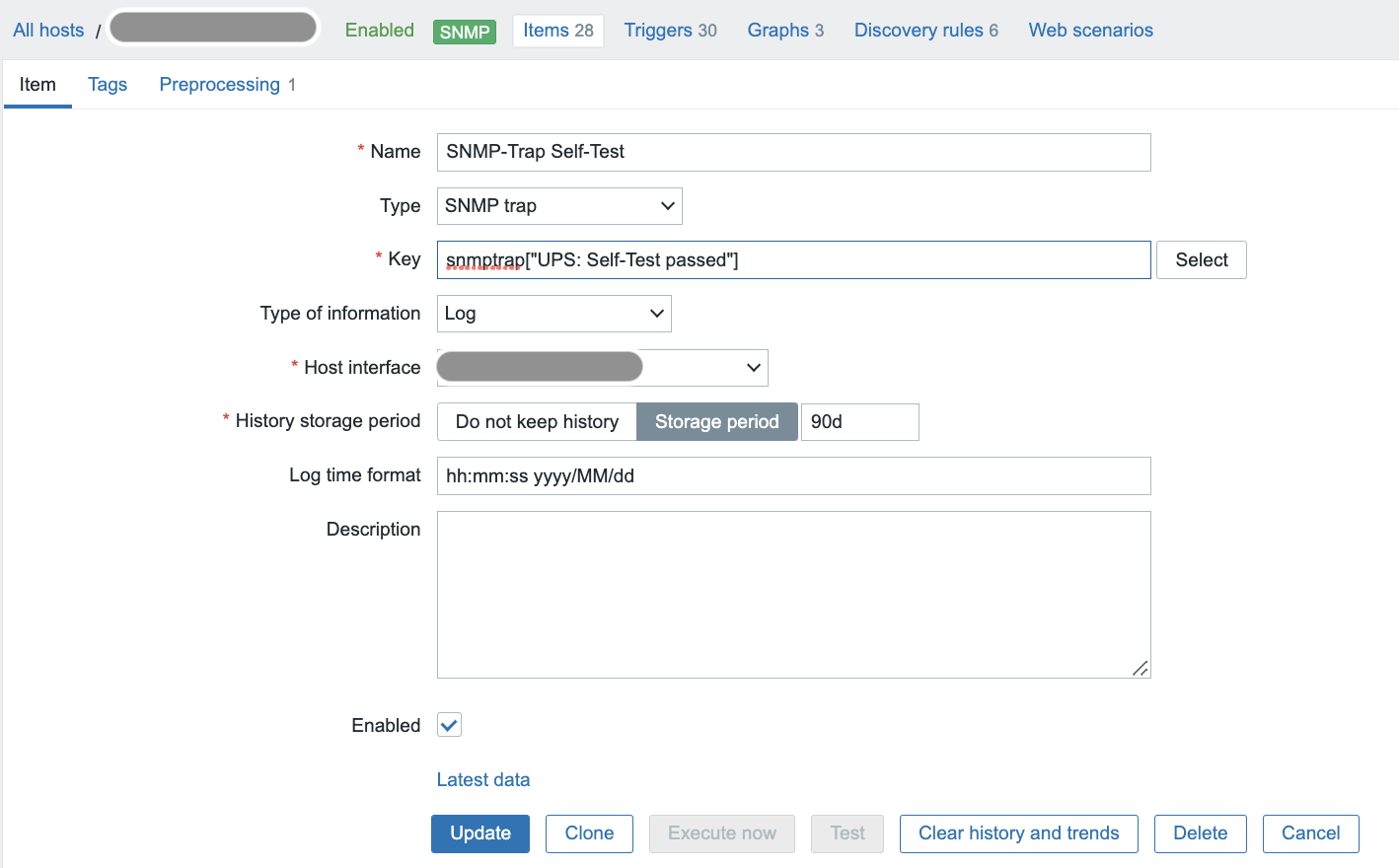The width and height of the screenshot is (1399, 868).
Task: Select the Storage period option
Action: 716,422
